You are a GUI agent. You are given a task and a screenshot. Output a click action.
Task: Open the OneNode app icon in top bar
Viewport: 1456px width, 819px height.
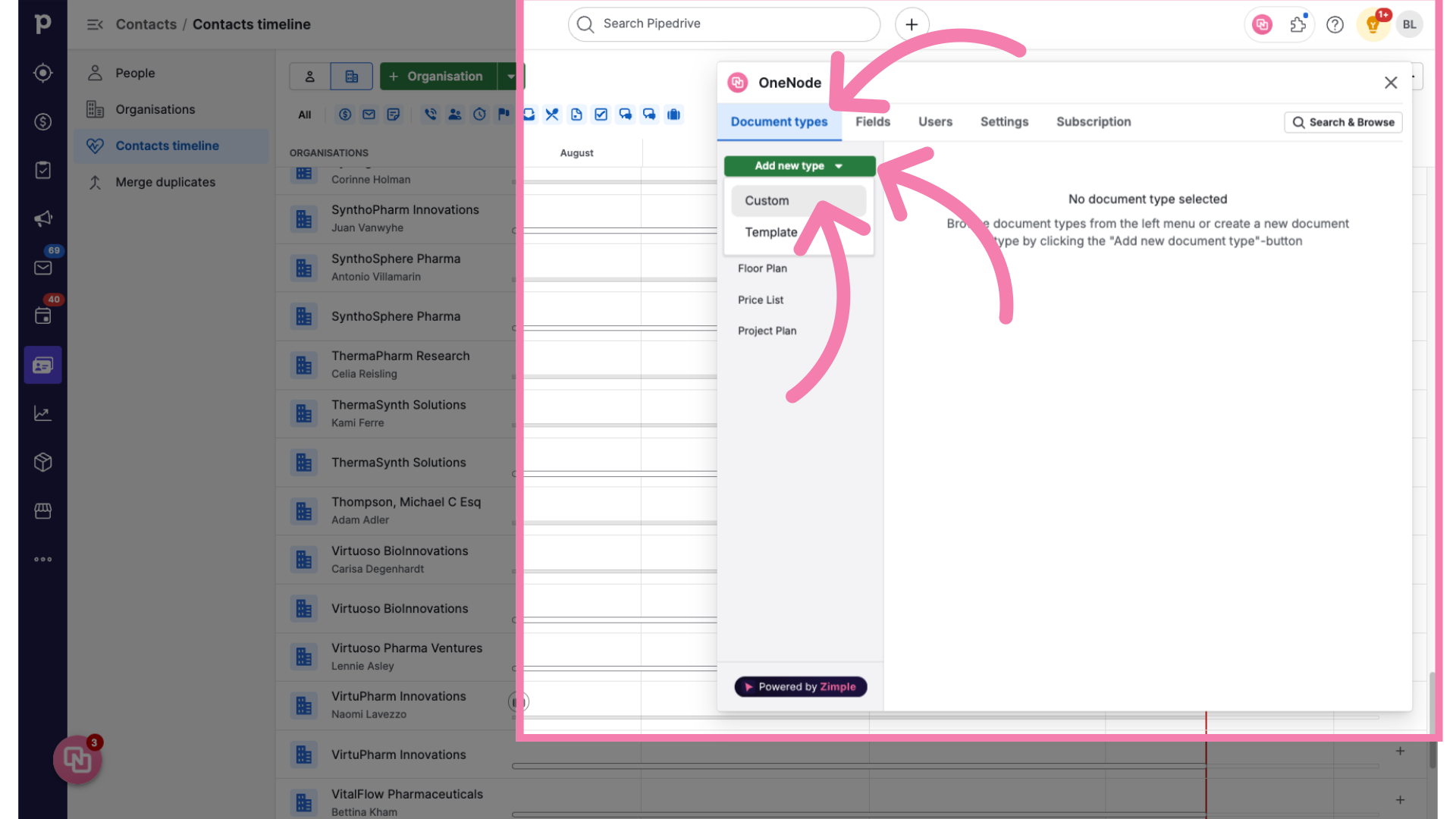point(1262,24)
